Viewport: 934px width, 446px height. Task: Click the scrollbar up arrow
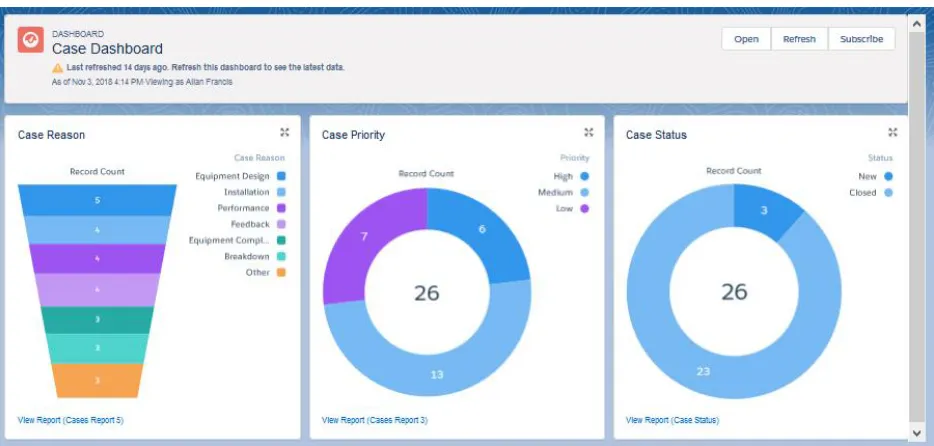click(x=917, y=23)
